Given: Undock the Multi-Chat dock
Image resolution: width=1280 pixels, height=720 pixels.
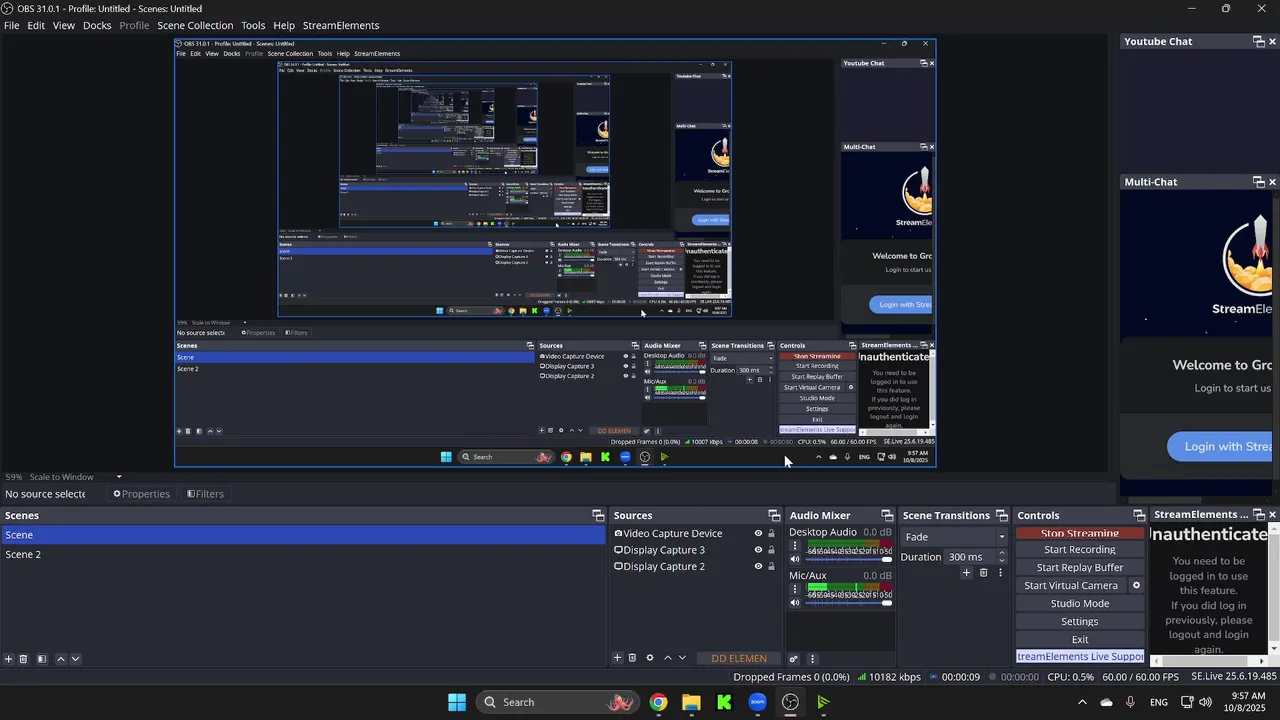Looking at the screenshot, I should [1259, 182].
